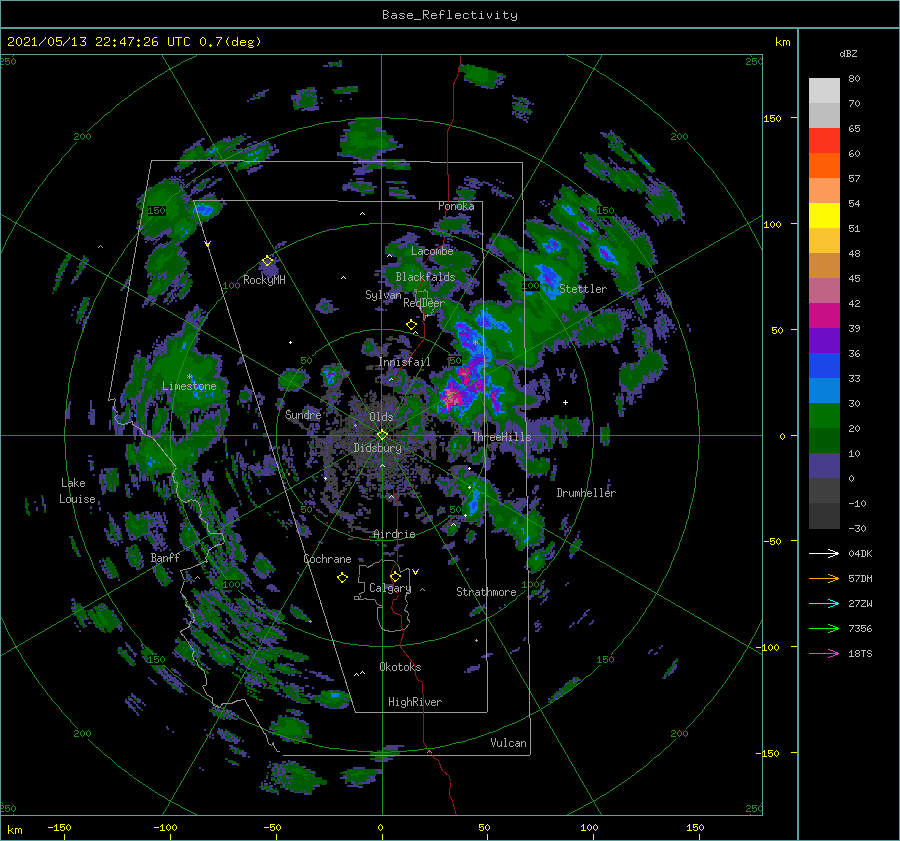This screenshot has width=900, height=841.
Task: Click the Cochrane label
Action: point(327,559)
